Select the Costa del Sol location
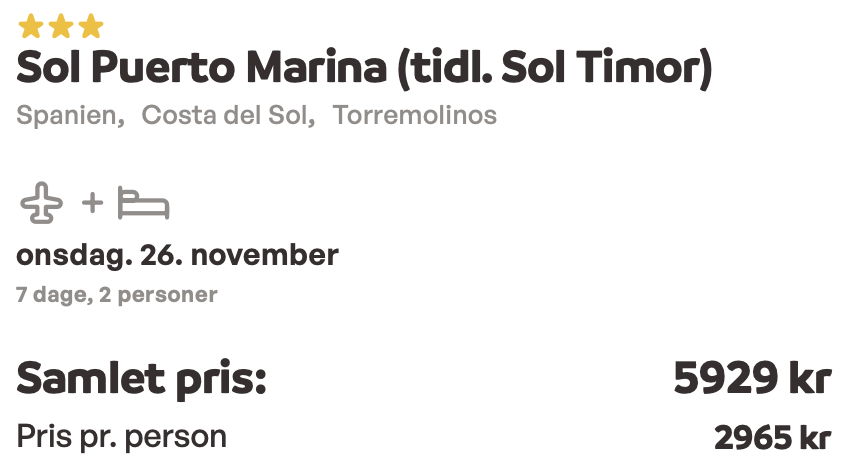The height and width of the screenshot is (468, 848). point(228,115)
